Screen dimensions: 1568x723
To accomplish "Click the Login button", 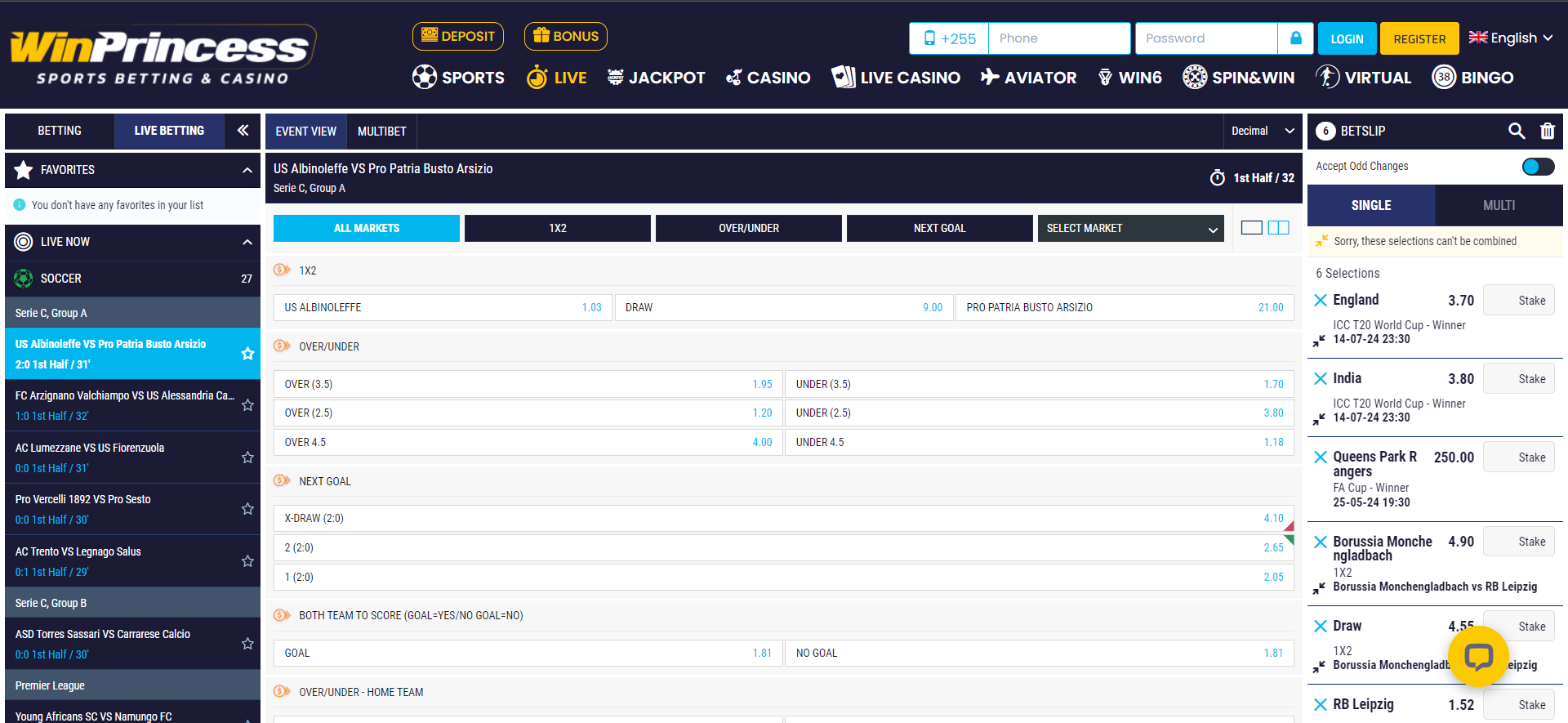I will [1347, 38].
